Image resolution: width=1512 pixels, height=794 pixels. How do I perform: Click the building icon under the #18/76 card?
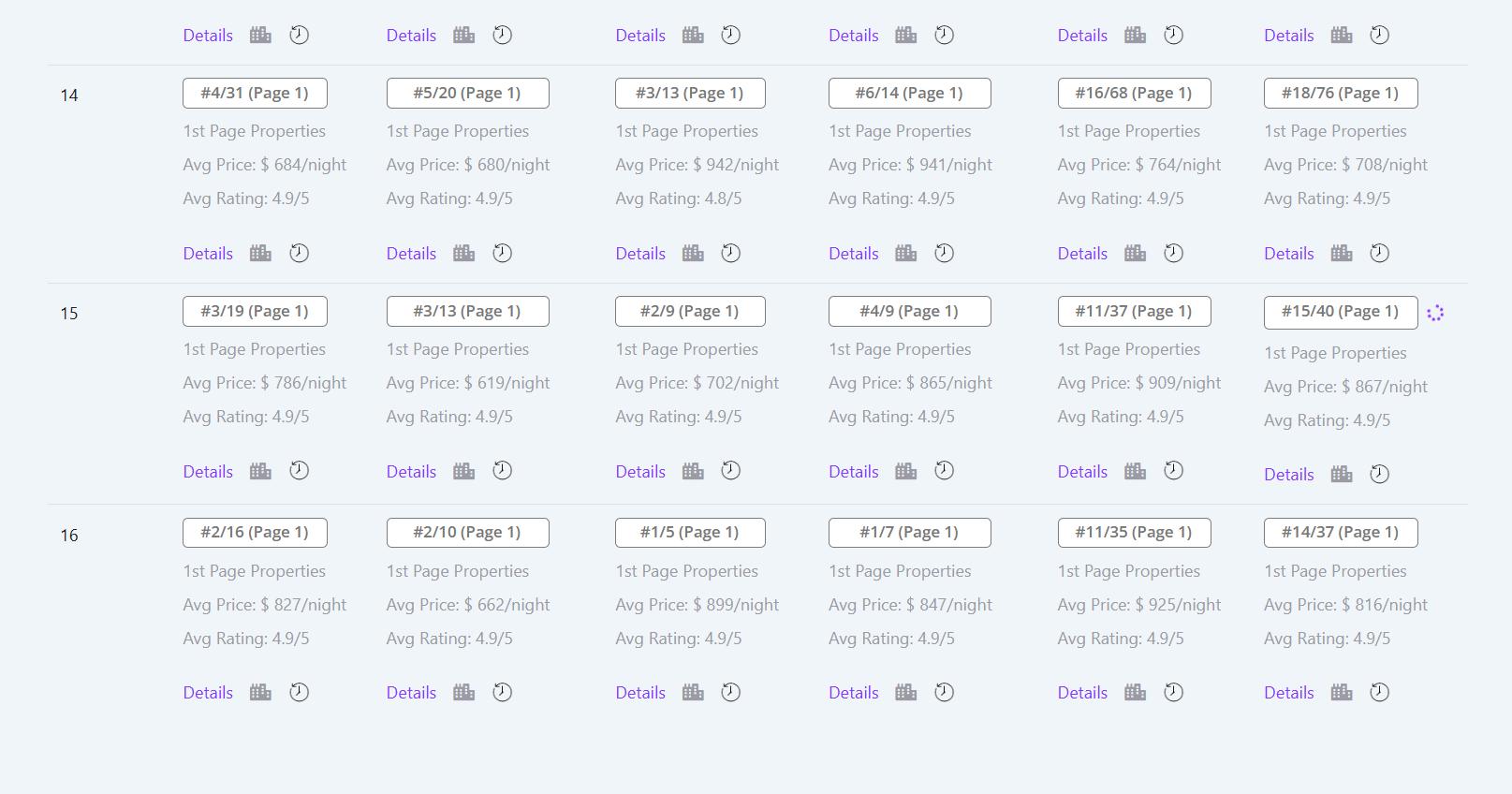1342,253
